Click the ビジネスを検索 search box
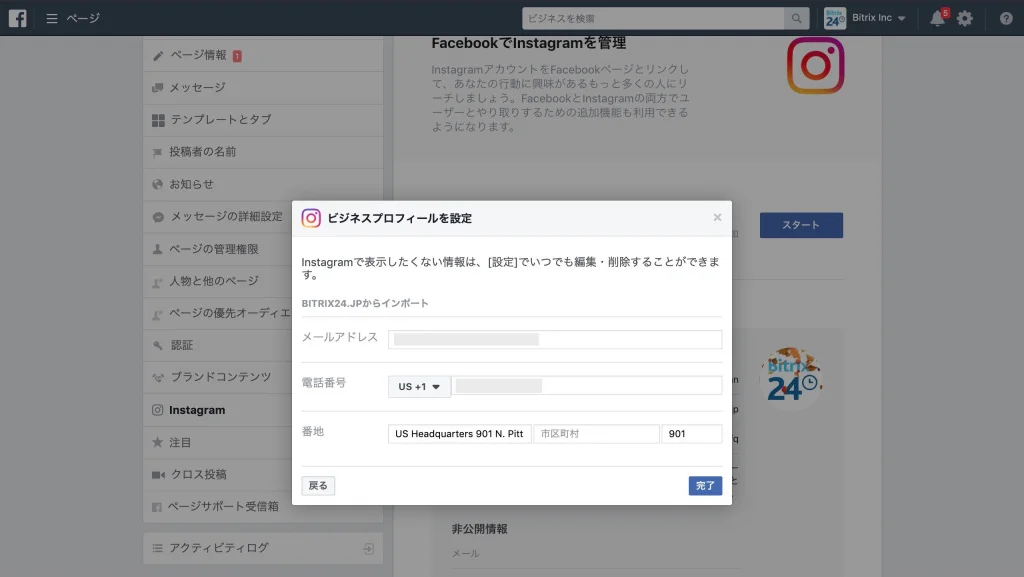1024x577 pixels. (654, 18)
